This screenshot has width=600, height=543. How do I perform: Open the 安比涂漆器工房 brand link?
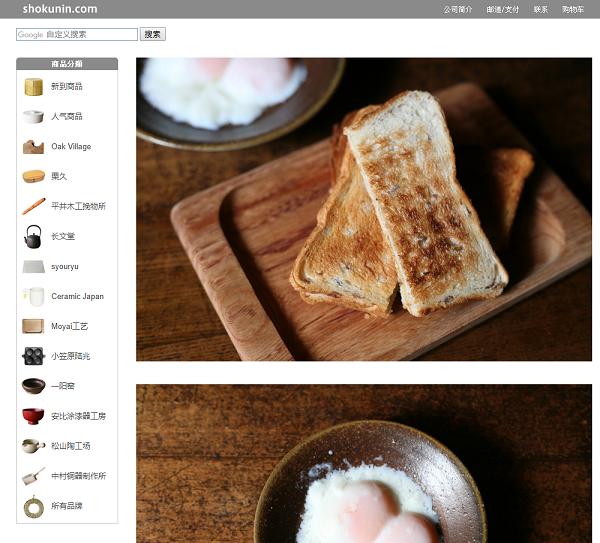(78, 416)
